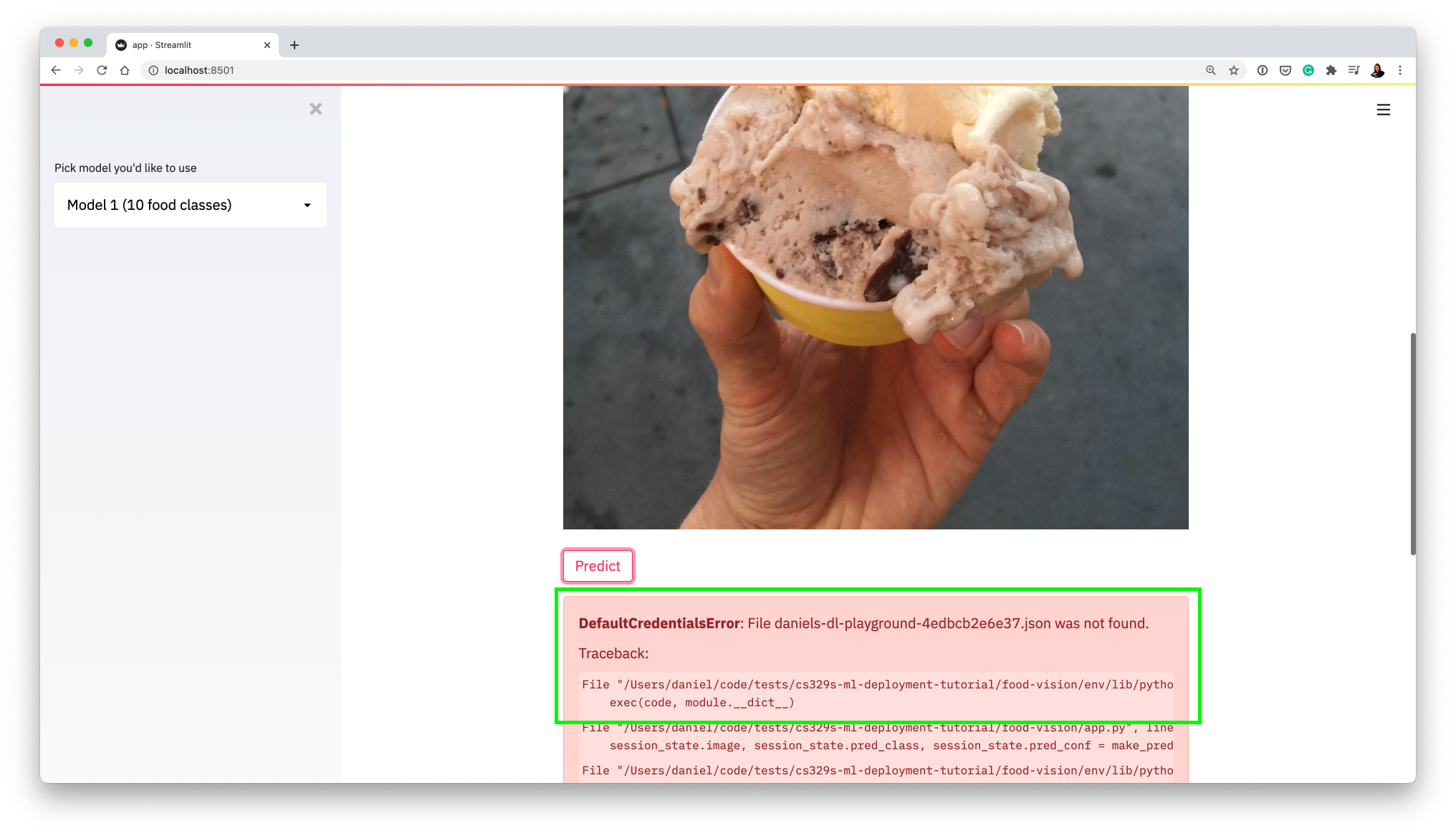Open the hamburger menu icon
Image resolution: width=1456 pixels, height=836 pixels.
1383,110
